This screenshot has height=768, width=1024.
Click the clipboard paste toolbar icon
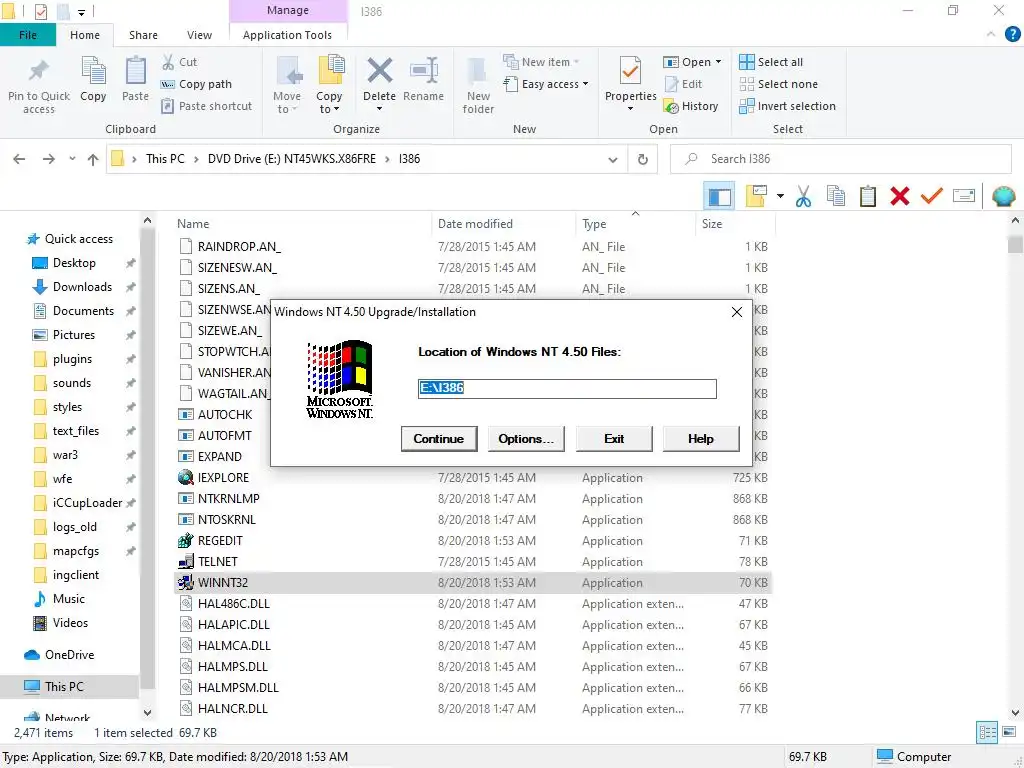click(x=867, y=197)
